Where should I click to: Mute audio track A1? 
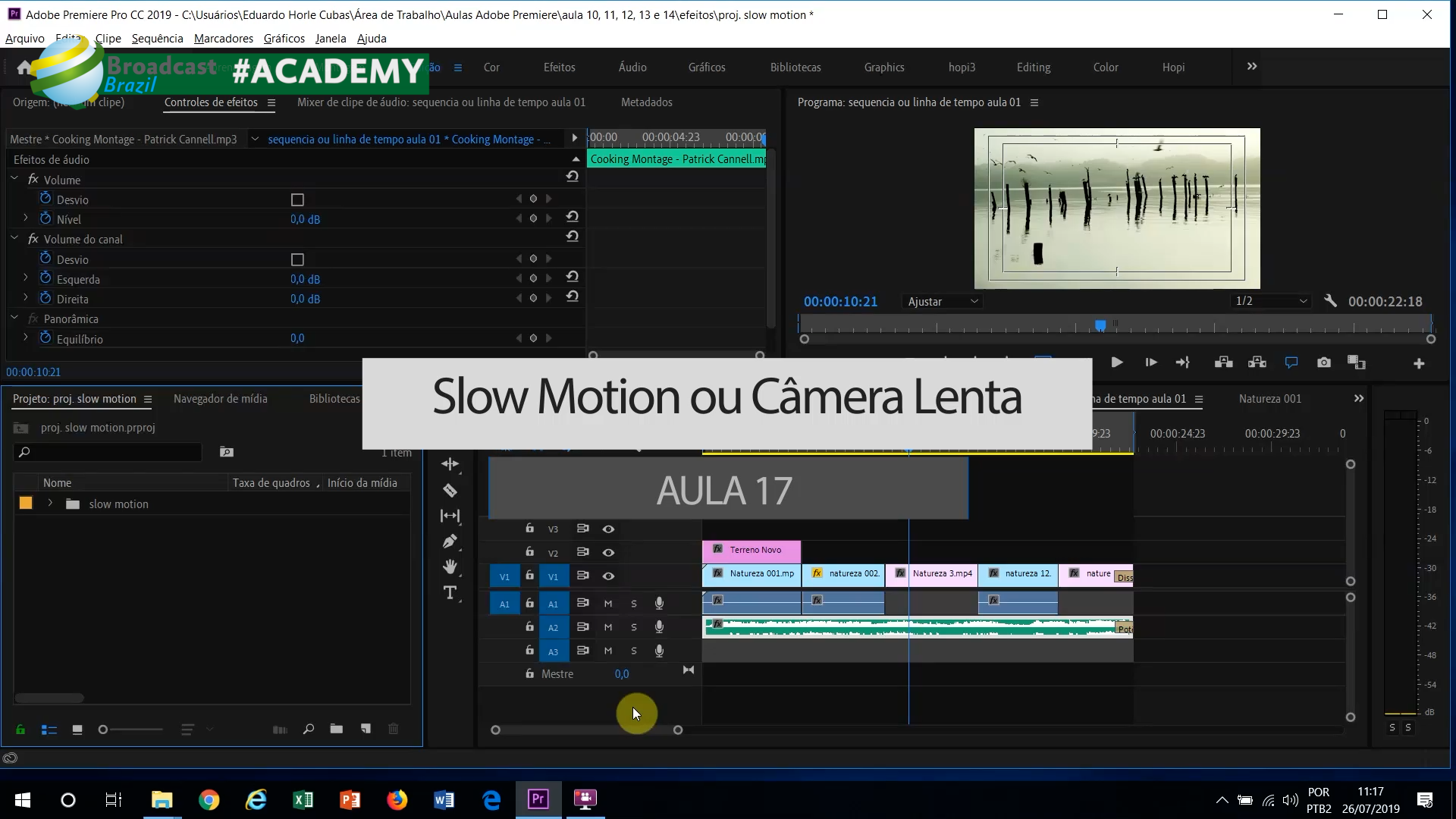click(x=607, y=604)
